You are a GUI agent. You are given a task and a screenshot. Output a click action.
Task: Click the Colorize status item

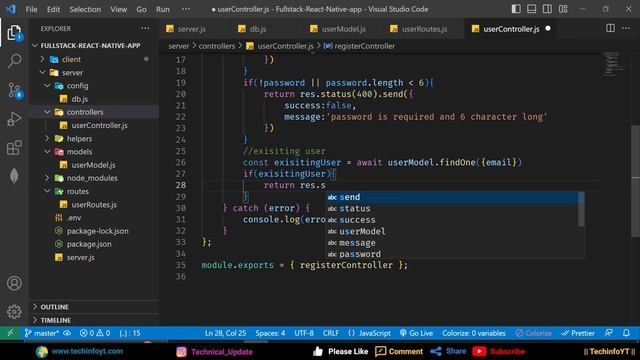click(x=533, y=333)
